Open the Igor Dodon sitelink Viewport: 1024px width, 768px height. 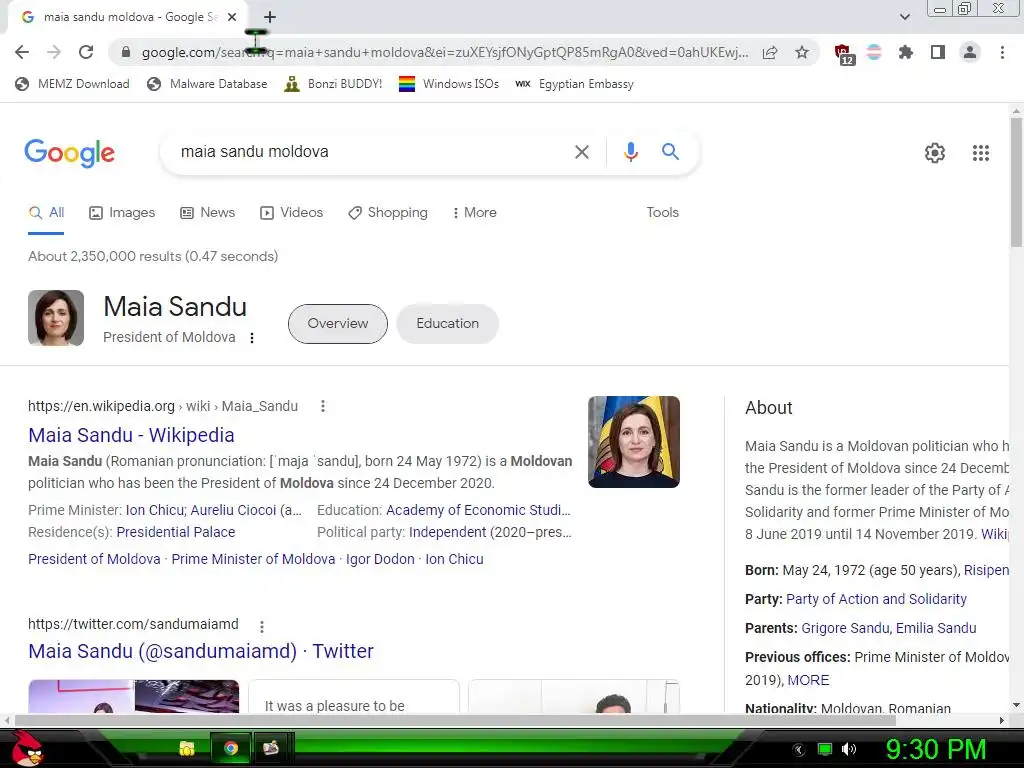click(x=380, y=560)
